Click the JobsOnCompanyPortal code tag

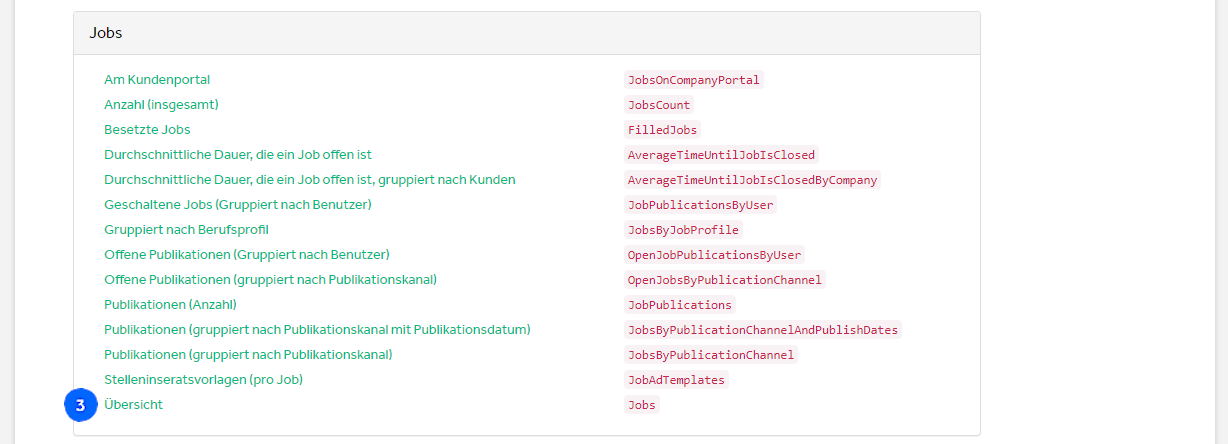[694, 80]
